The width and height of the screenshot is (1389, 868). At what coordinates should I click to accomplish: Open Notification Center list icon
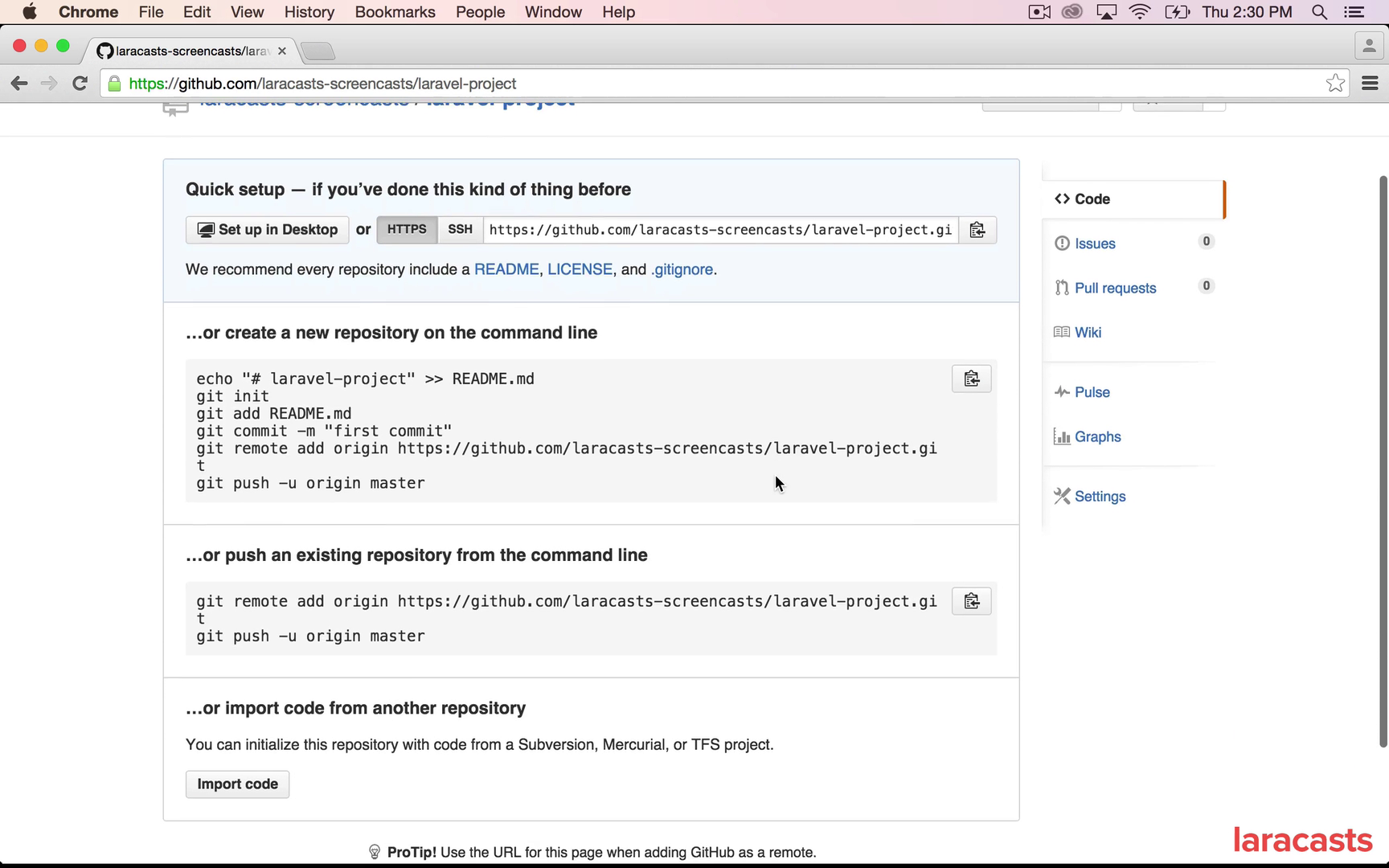click(x=1354, y=12)
